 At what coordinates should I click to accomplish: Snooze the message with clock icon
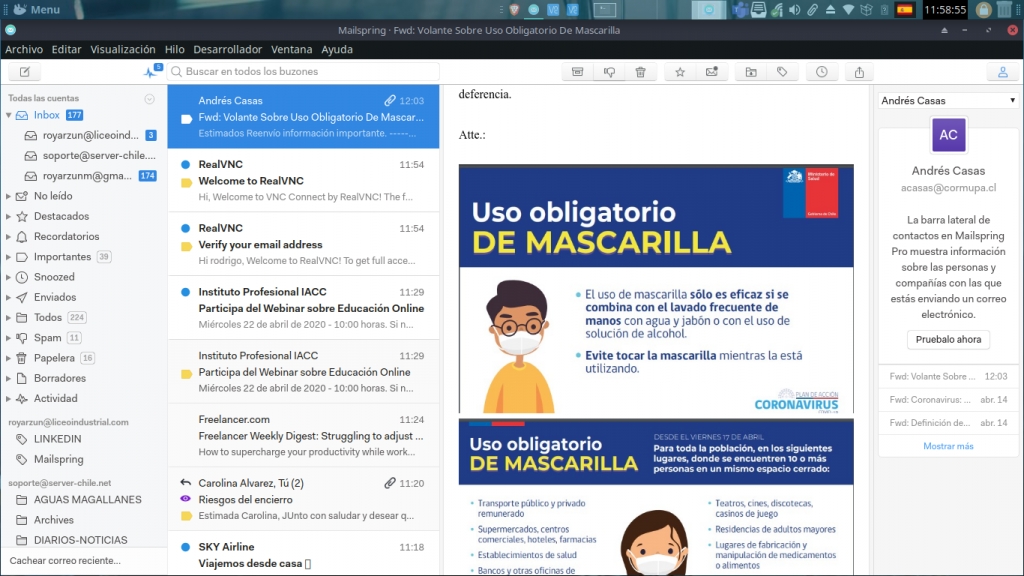tap(822, 72)
